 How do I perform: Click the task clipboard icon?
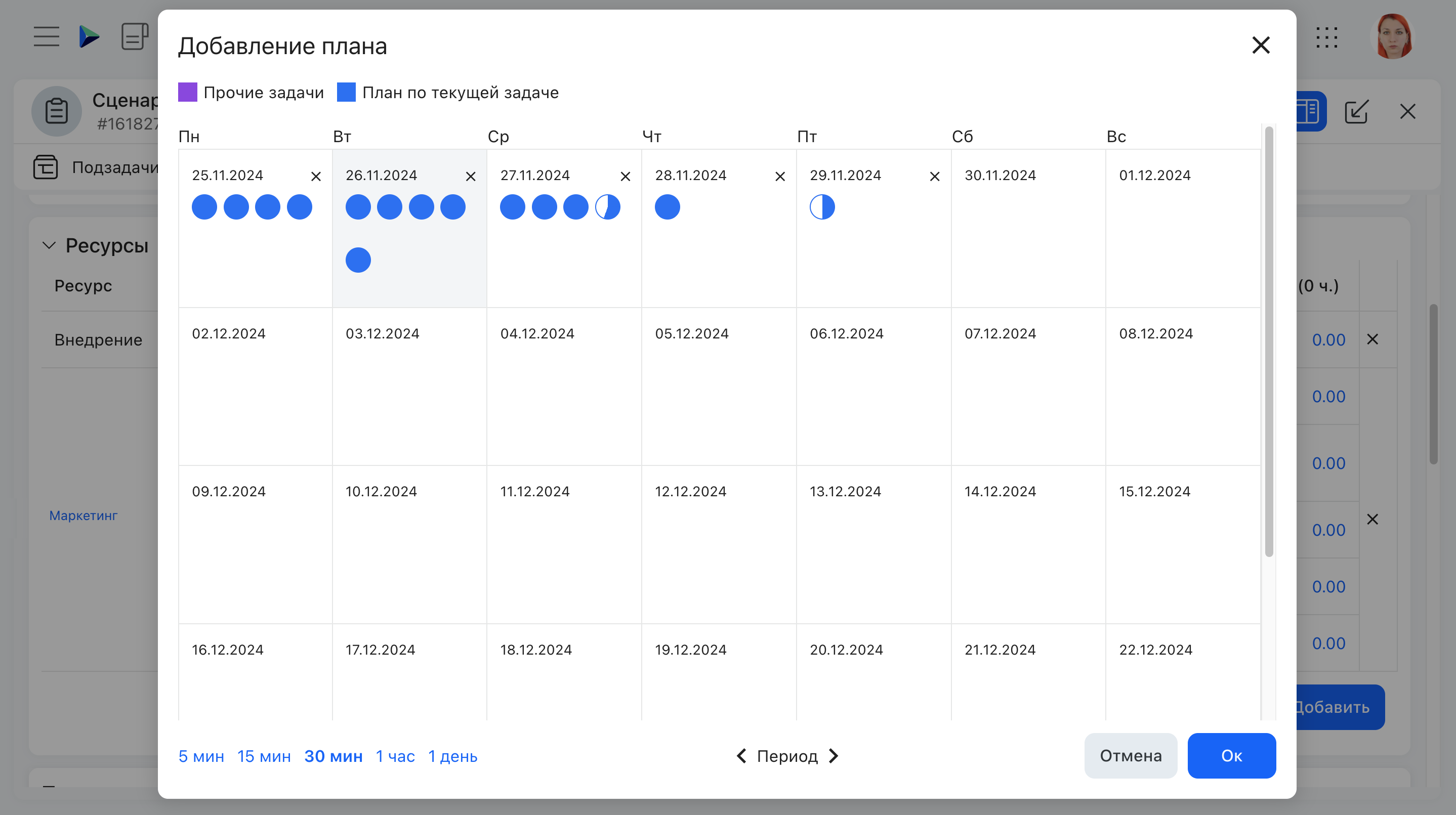pyautogui.click(x=57, y=111)
